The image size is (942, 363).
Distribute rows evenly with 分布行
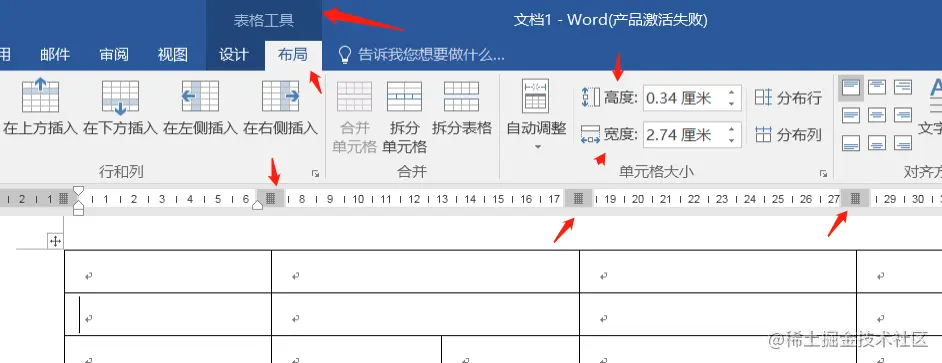click(x=788, y=97)
